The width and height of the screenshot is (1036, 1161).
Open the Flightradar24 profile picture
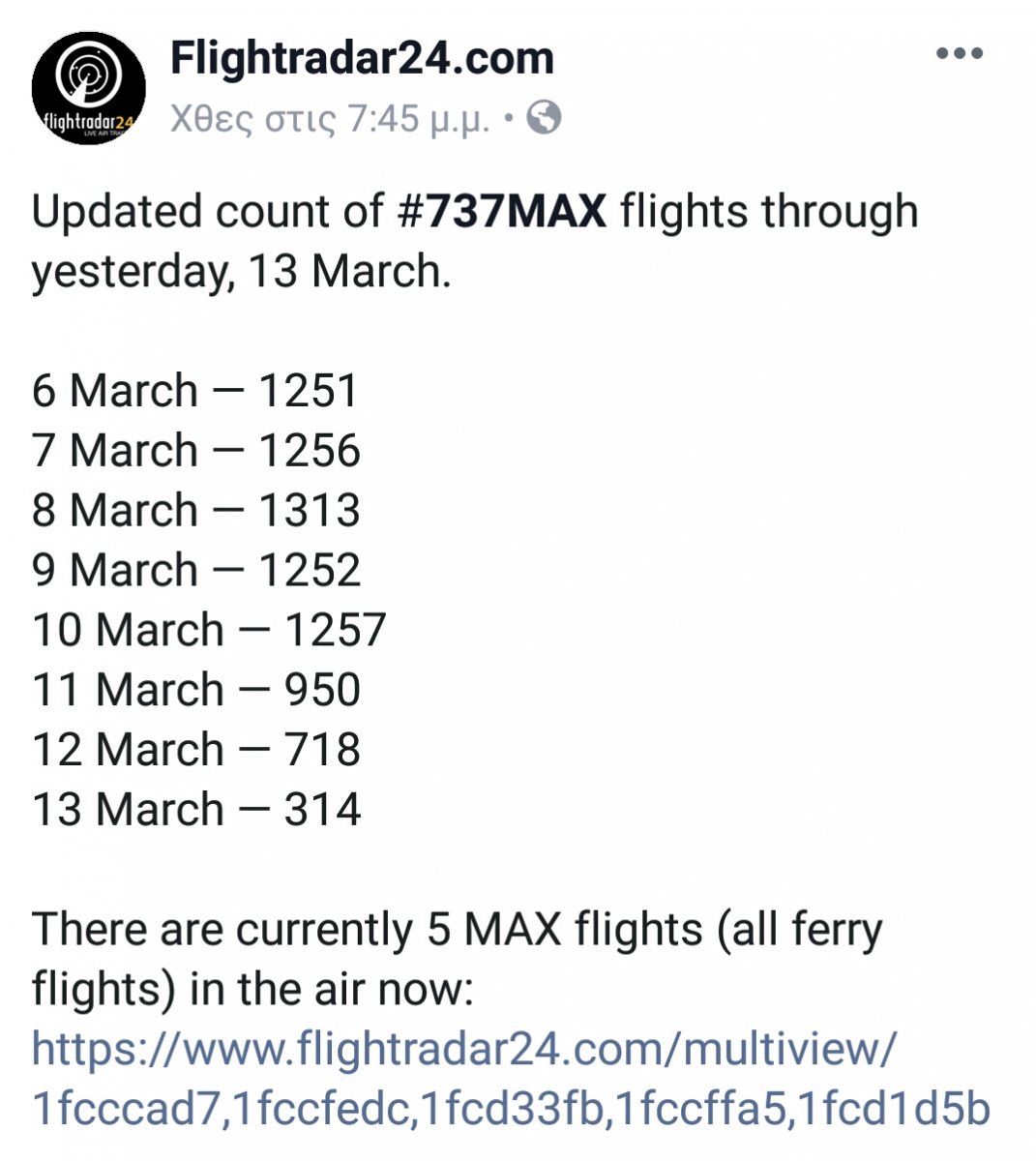coord(88,88)
